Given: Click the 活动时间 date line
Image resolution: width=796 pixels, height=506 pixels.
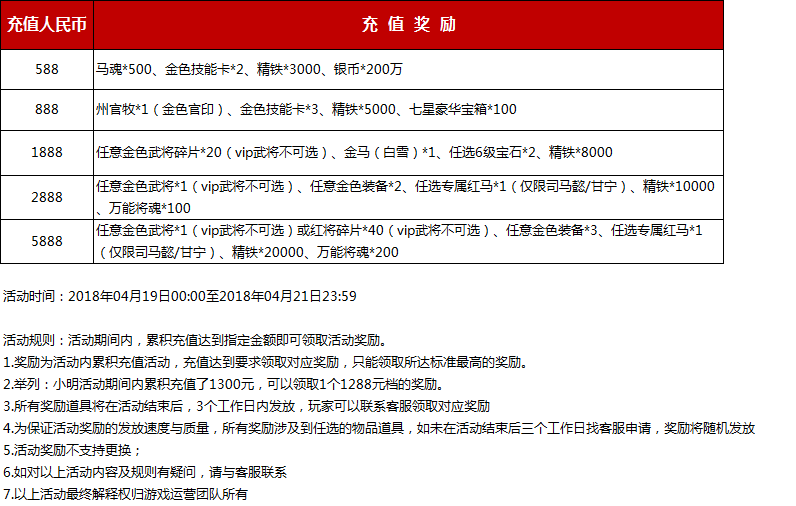Looking at the screenshot, I should click(x=180, y=296).
